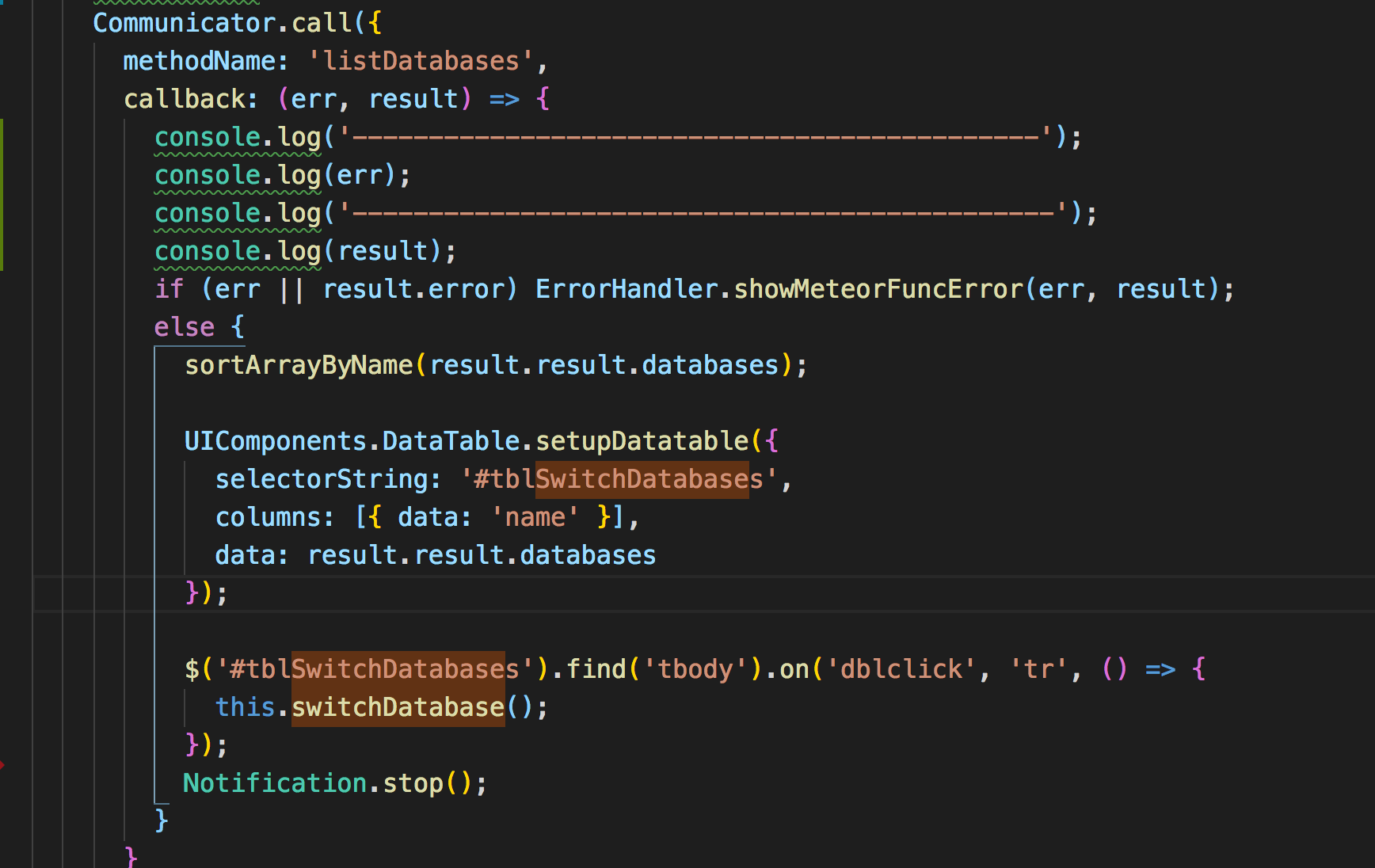Click the 'Notification.stop()' call
Viewport: 1375px width, 868px height.
pyautogui.click(x=333, y=782)
